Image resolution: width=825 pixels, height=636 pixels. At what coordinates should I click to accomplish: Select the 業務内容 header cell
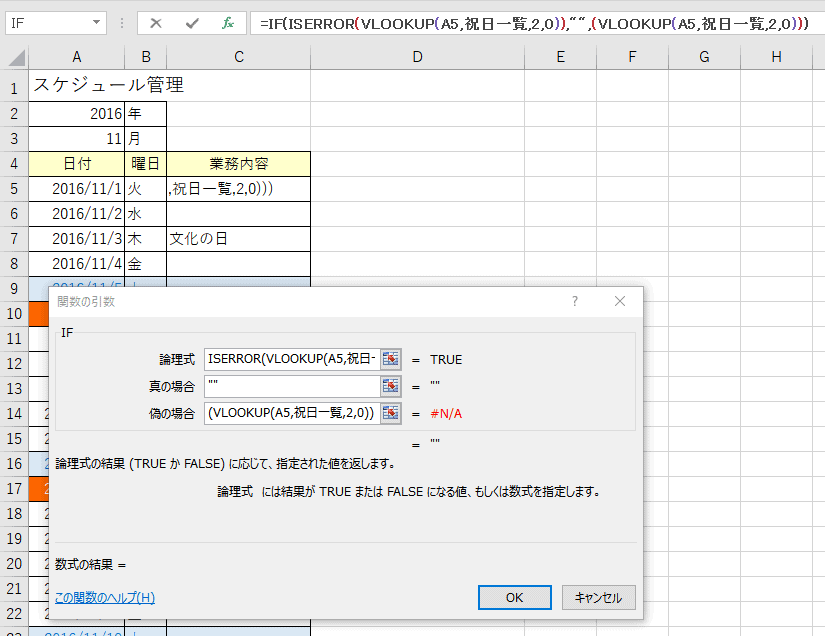(238, 164)
